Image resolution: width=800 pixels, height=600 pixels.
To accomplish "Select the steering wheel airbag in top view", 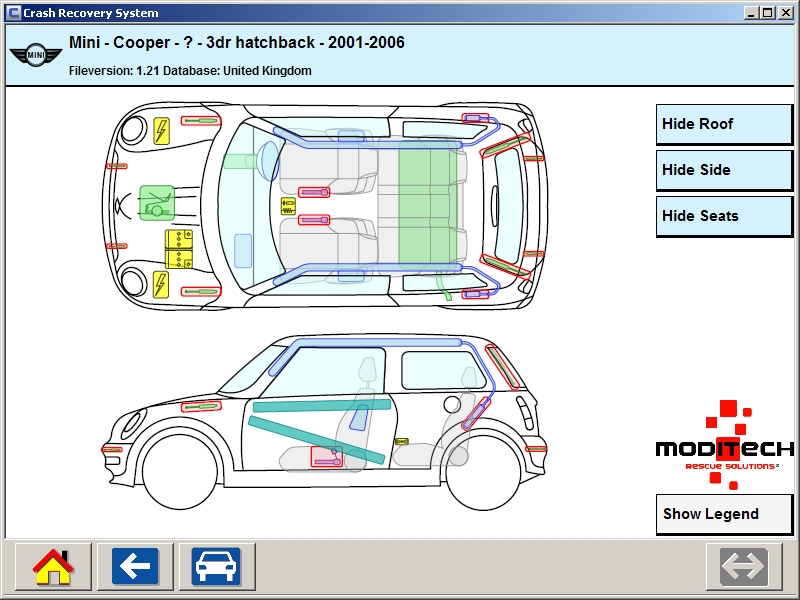I will tap(268, 159).
